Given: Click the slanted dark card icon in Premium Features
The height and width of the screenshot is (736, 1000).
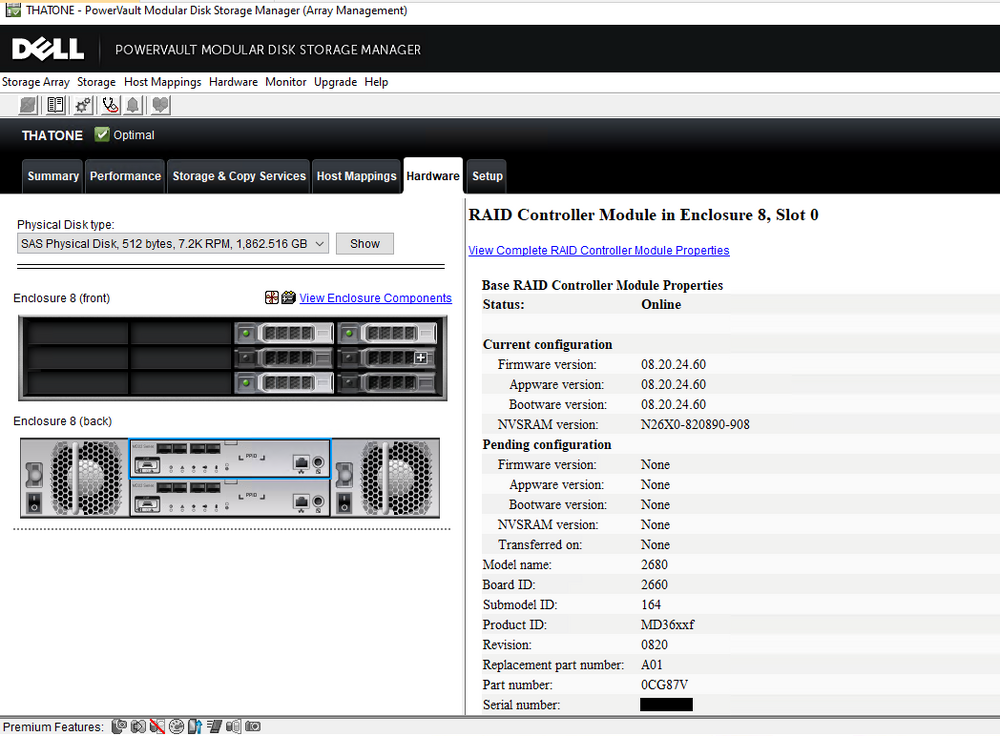Looking at the screenshot, I should [214, 726].
